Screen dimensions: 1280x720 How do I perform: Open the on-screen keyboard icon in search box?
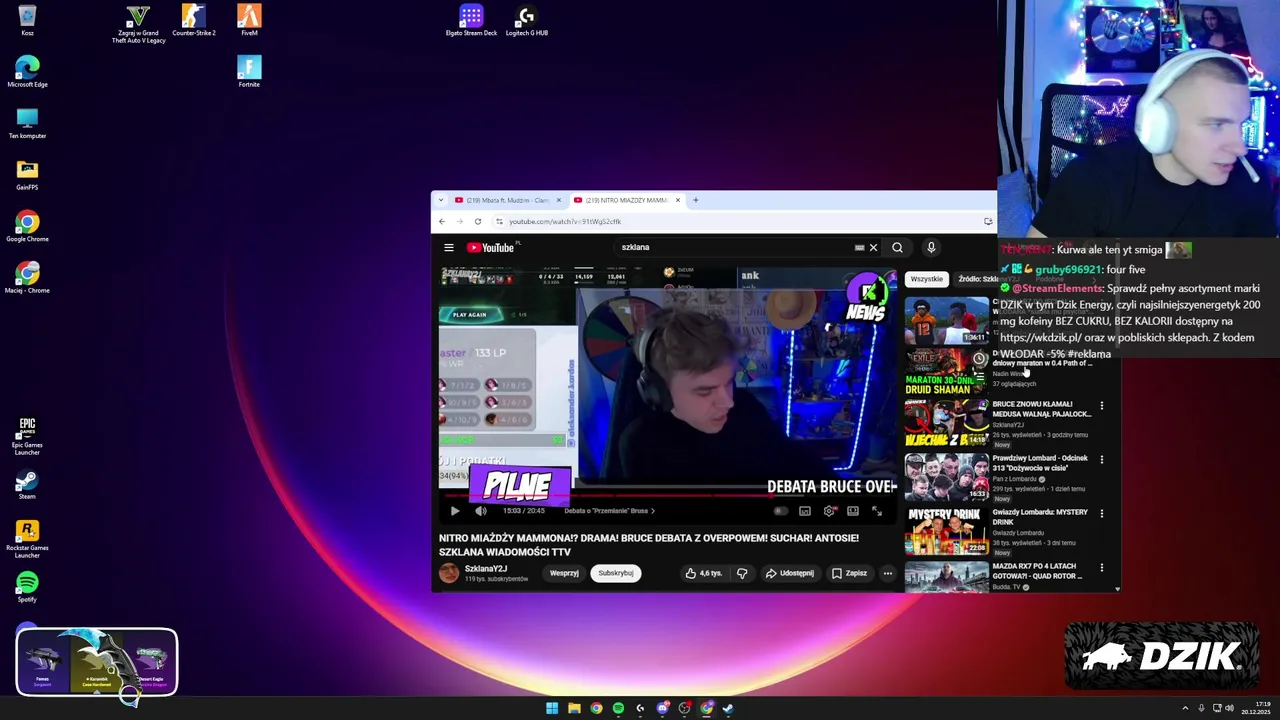(x=859, y=247)
